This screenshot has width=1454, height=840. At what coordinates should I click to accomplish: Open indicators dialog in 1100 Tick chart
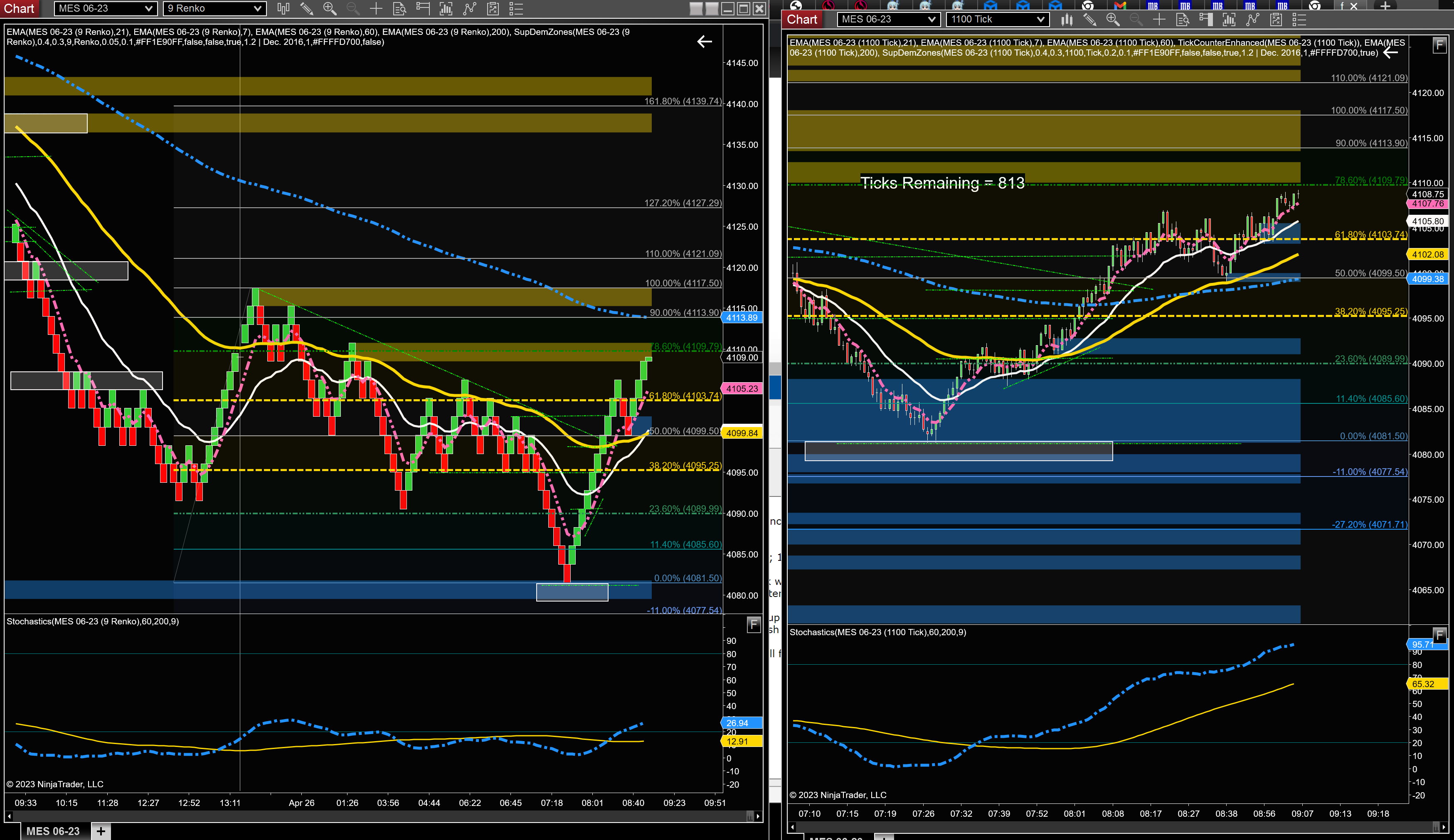pos(1253,20)
